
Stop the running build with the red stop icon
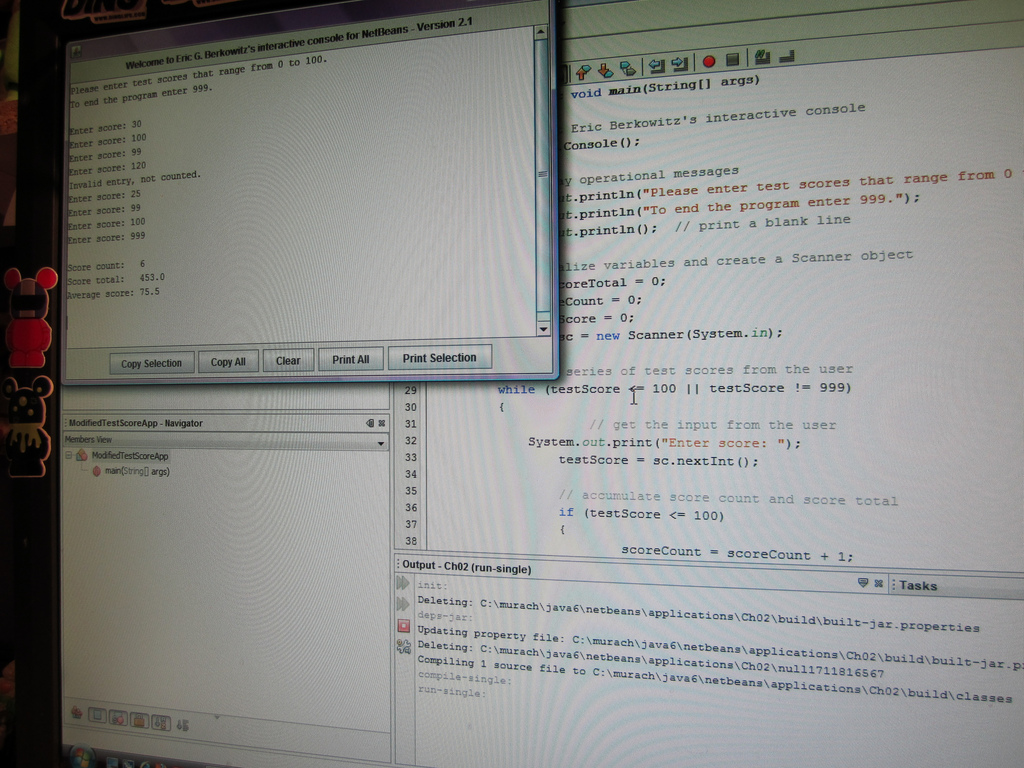(x=402, y=626)
